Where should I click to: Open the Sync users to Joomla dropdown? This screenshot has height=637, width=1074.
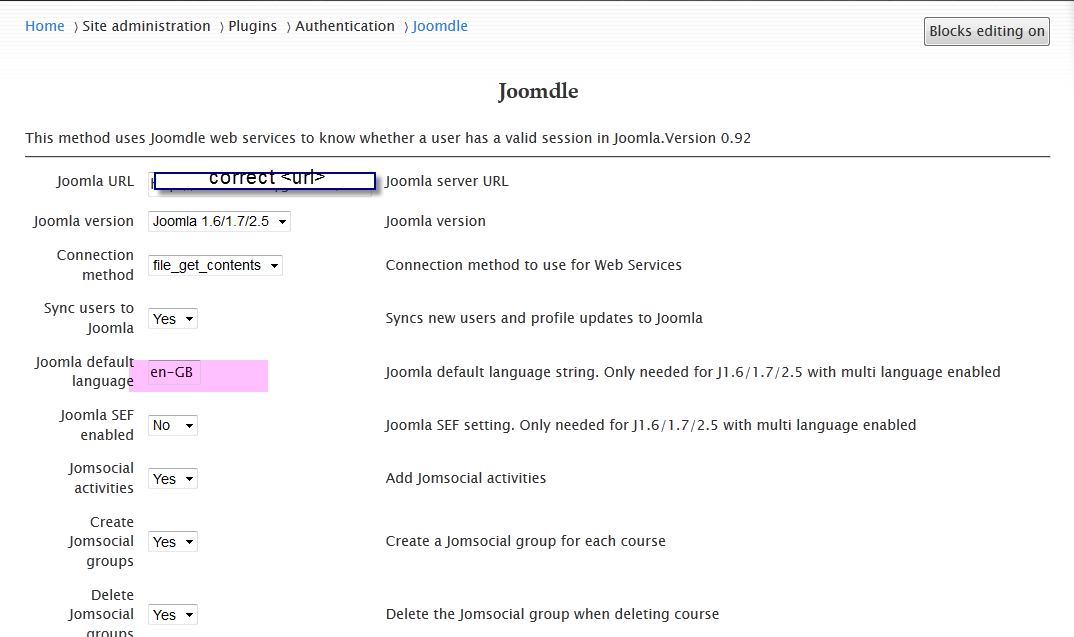[x=173, y=319]
